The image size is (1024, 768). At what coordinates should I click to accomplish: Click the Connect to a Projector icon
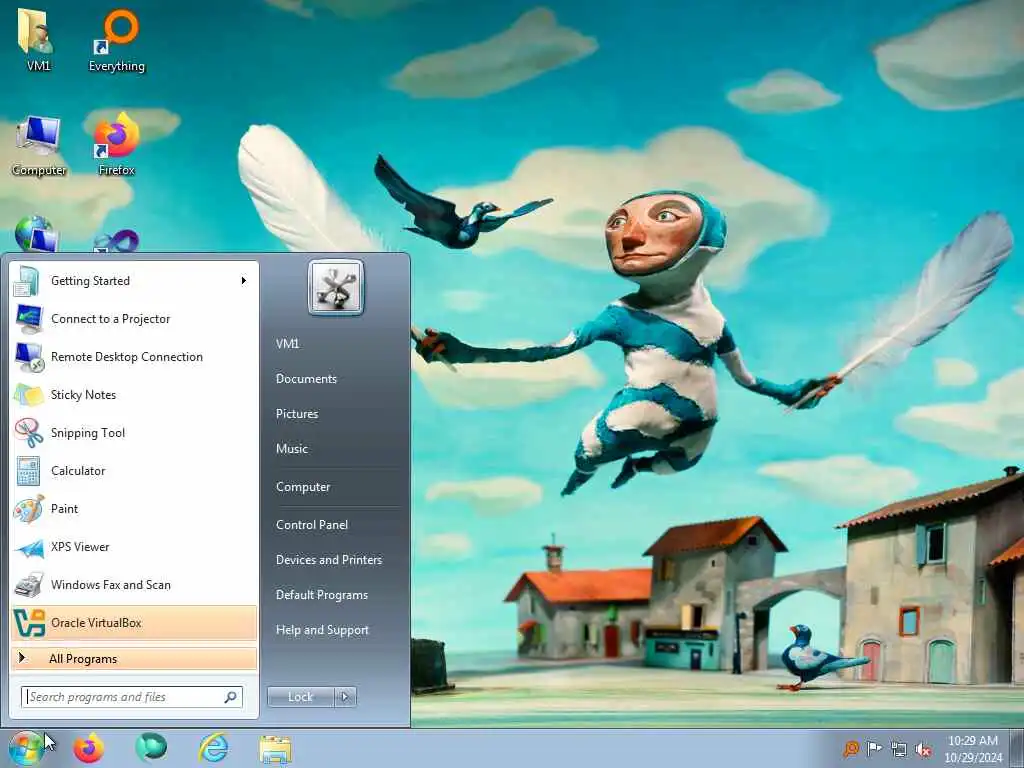tap(28, 319)
